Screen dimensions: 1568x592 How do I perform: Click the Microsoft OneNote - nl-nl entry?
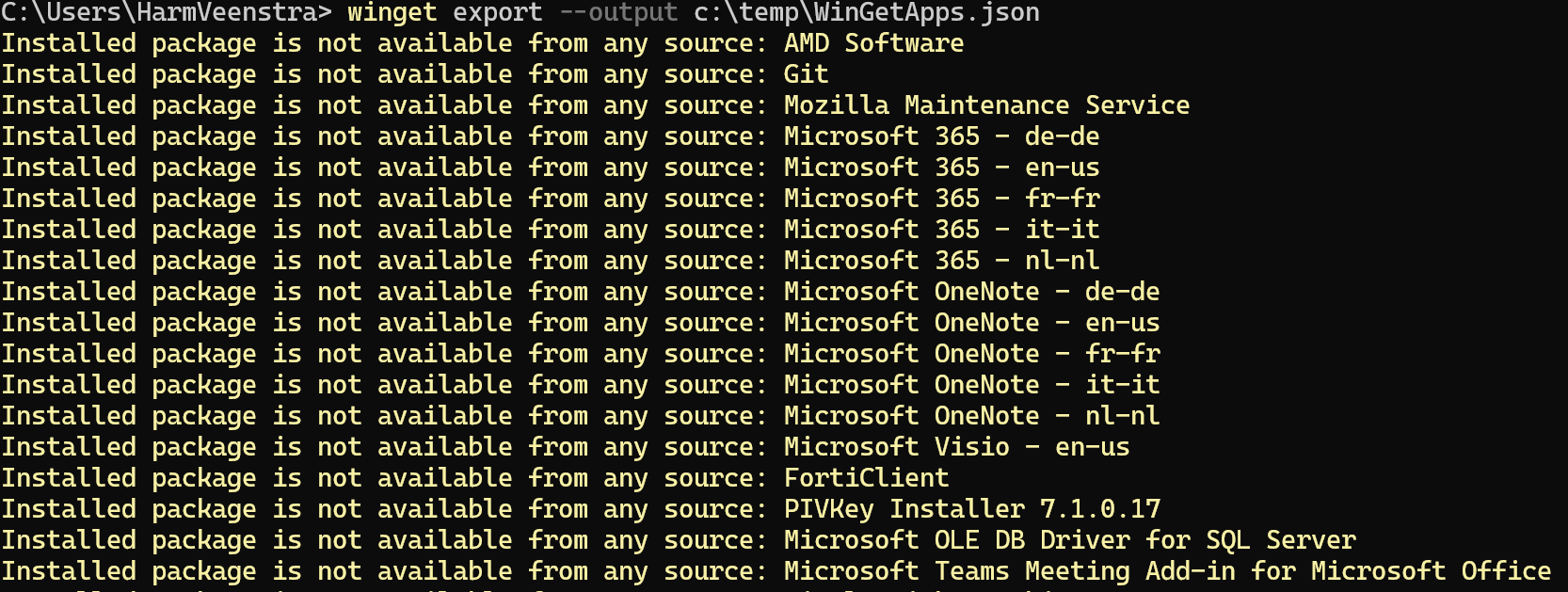[971, 416]
